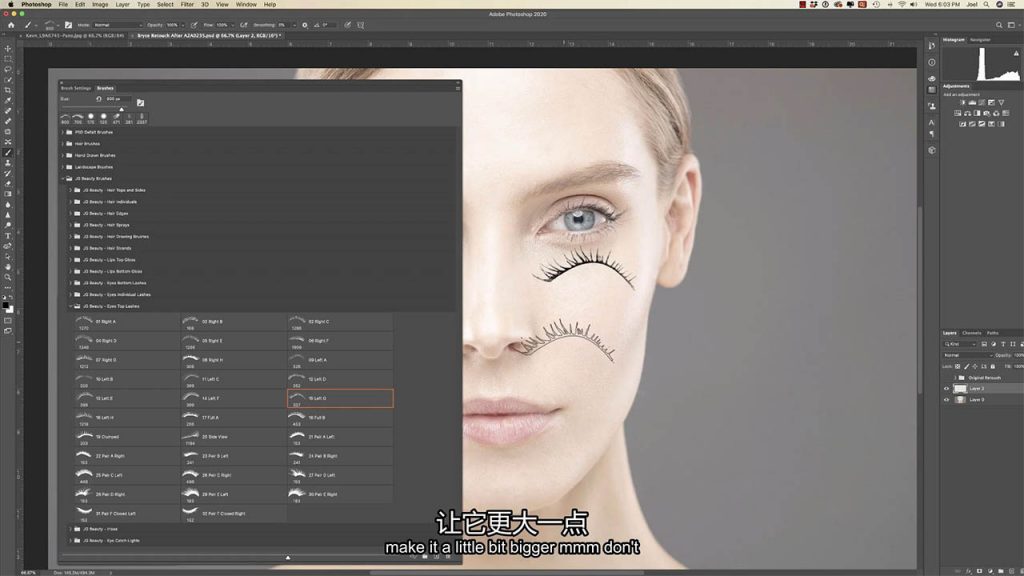Open the Bryce Retouch After document tab
This screenshot has width=1024, height=576.
coord(208,36)
